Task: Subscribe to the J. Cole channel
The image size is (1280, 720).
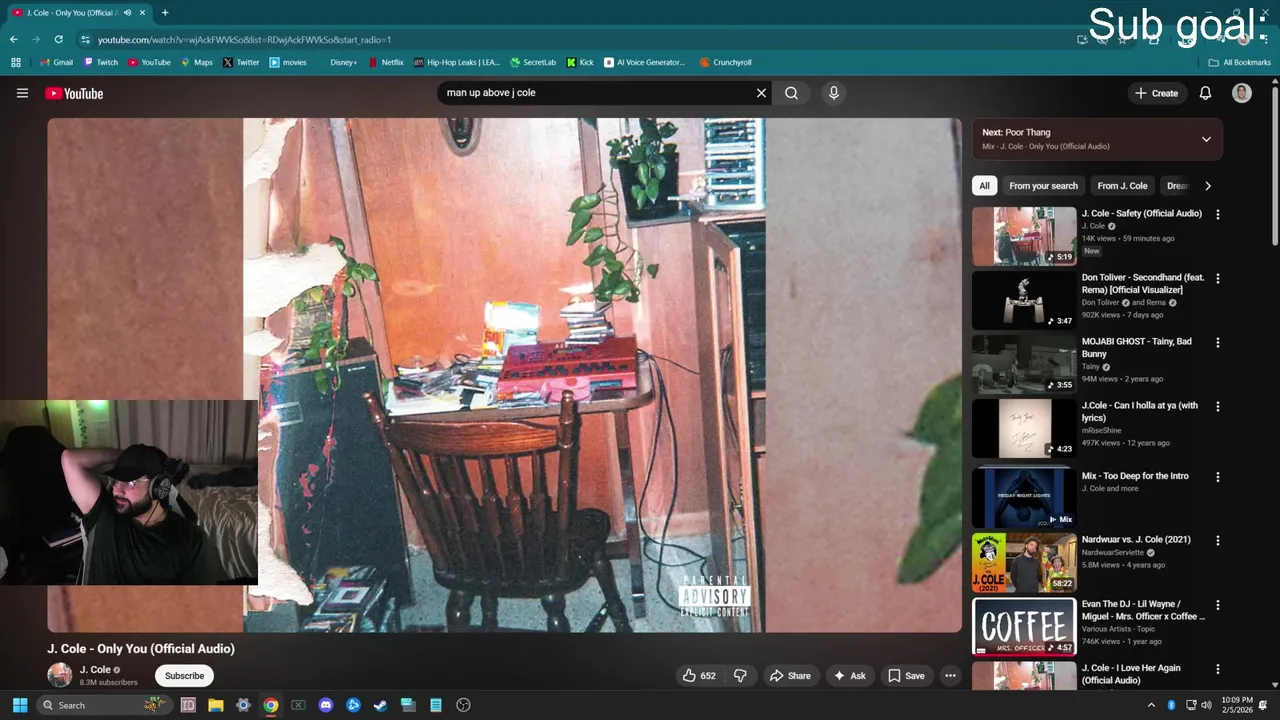Action: click(184, 676)
